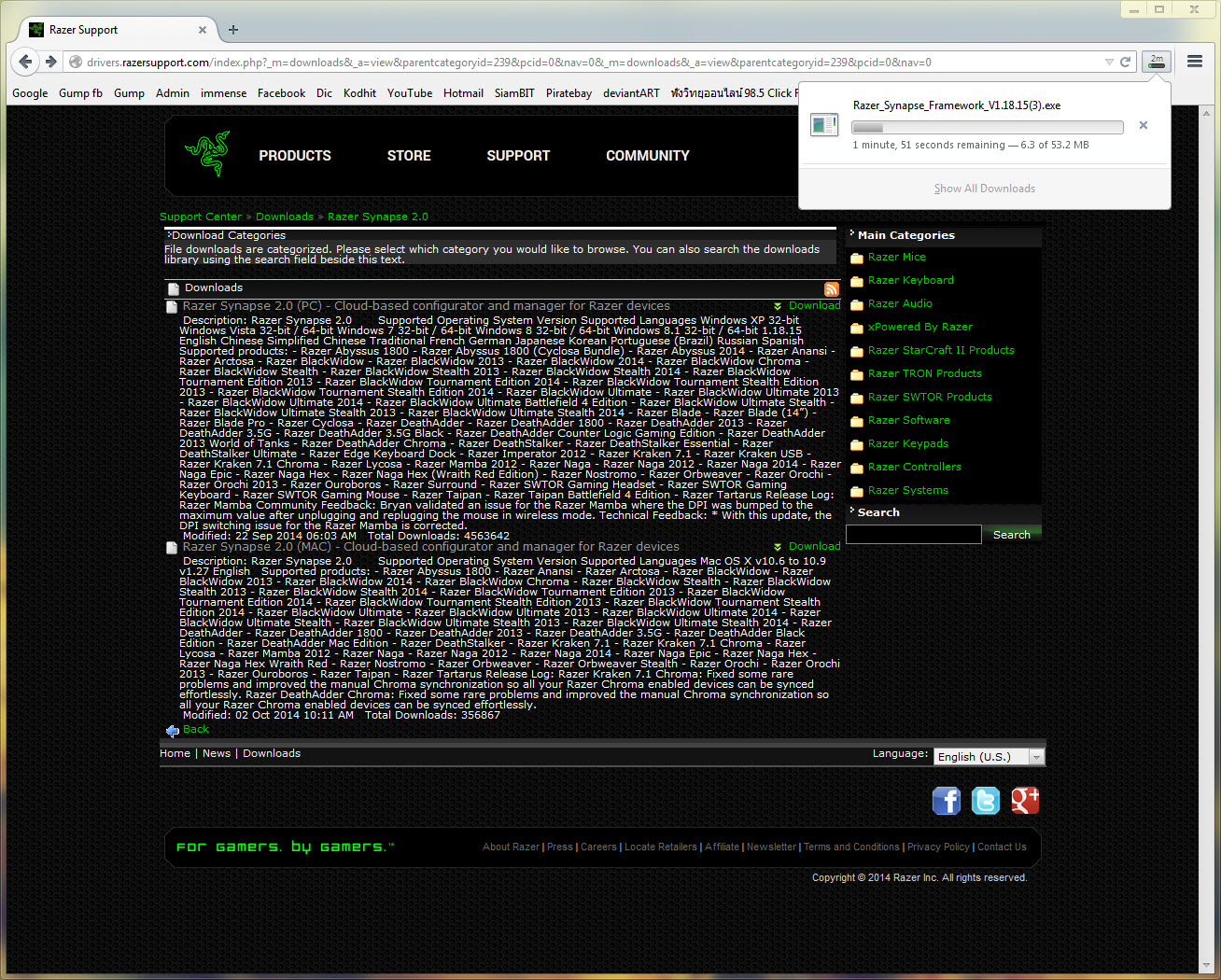
Task: Open the Language dropdown English (U.S.)
Action: [989, 757]
